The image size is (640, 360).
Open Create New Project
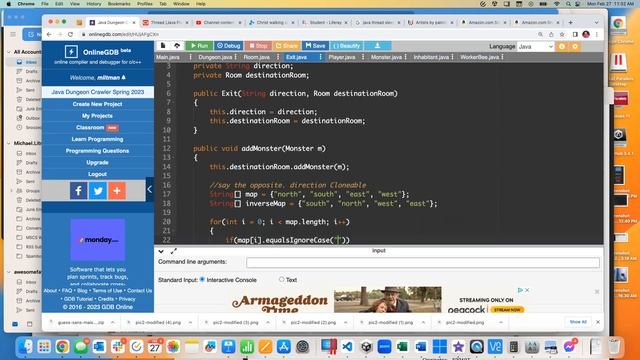98,104
